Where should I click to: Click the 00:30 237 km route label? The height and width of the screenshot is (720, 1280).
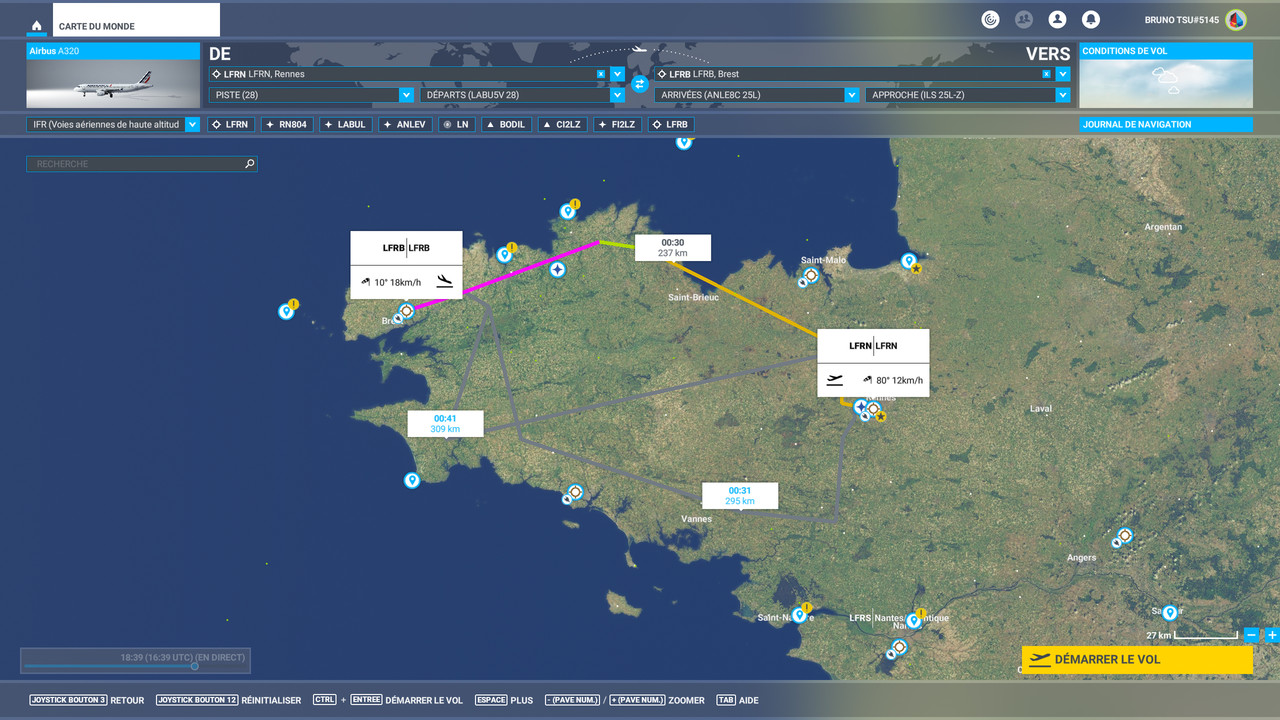tap(673, 248)
